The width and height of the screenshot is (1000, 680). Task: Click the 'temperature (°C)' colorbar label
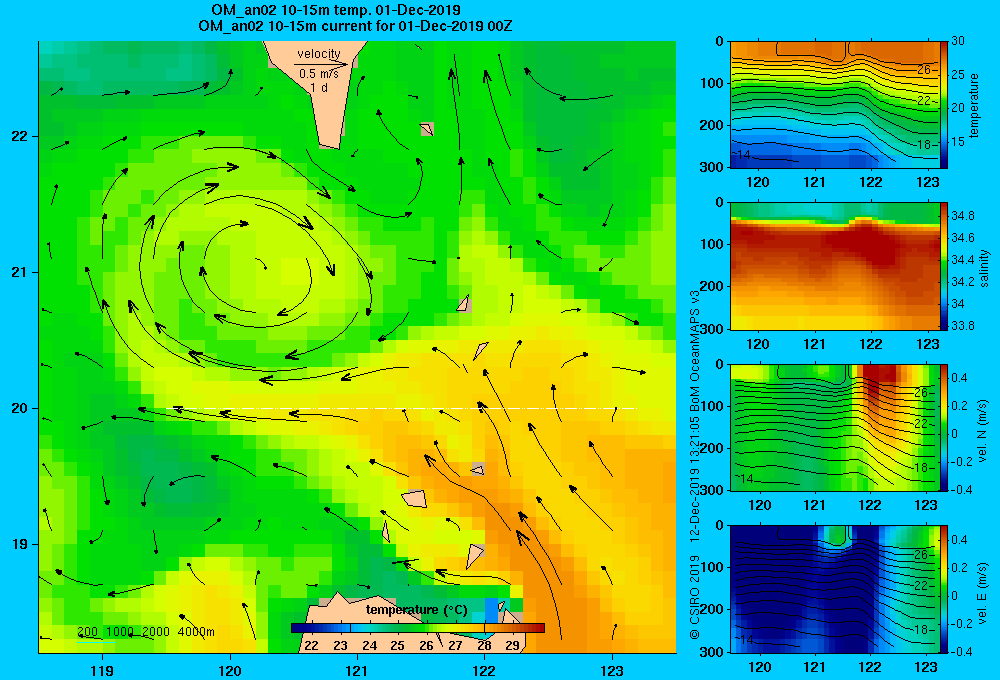[416, 610]
